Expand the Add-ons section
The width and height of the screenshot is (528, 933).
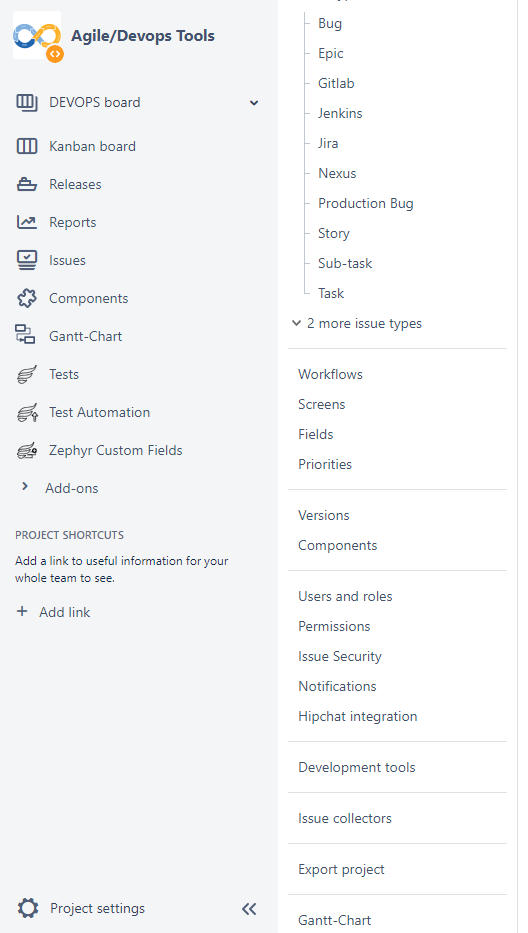coord(25,487)
